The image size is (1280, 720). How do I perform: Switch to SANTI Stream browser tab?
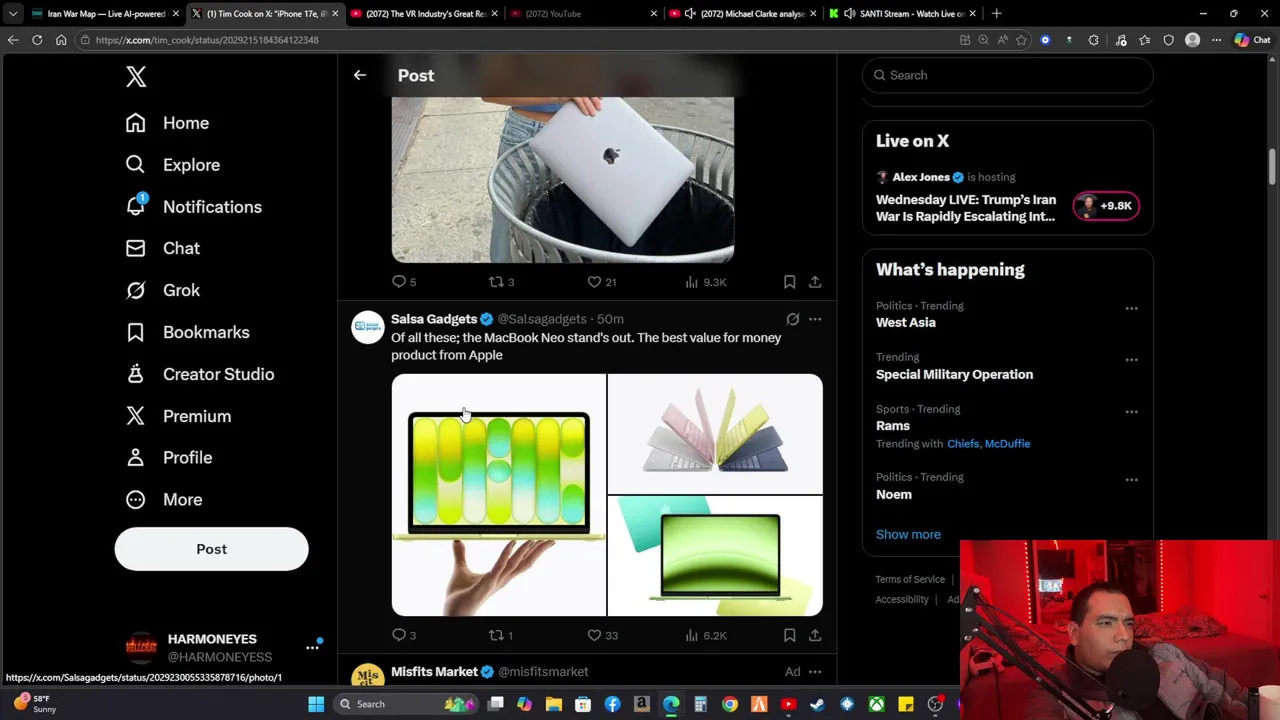pos(903,14)
